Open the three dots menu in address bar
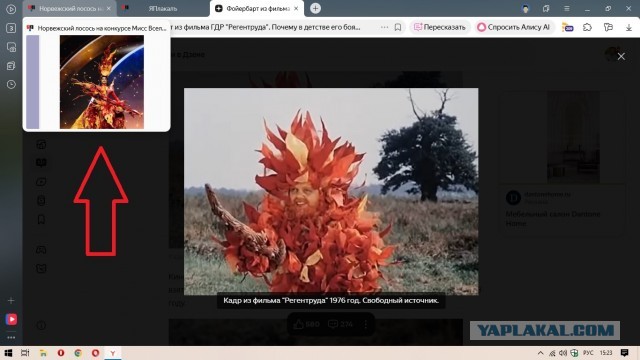 [x=384, y=27]
